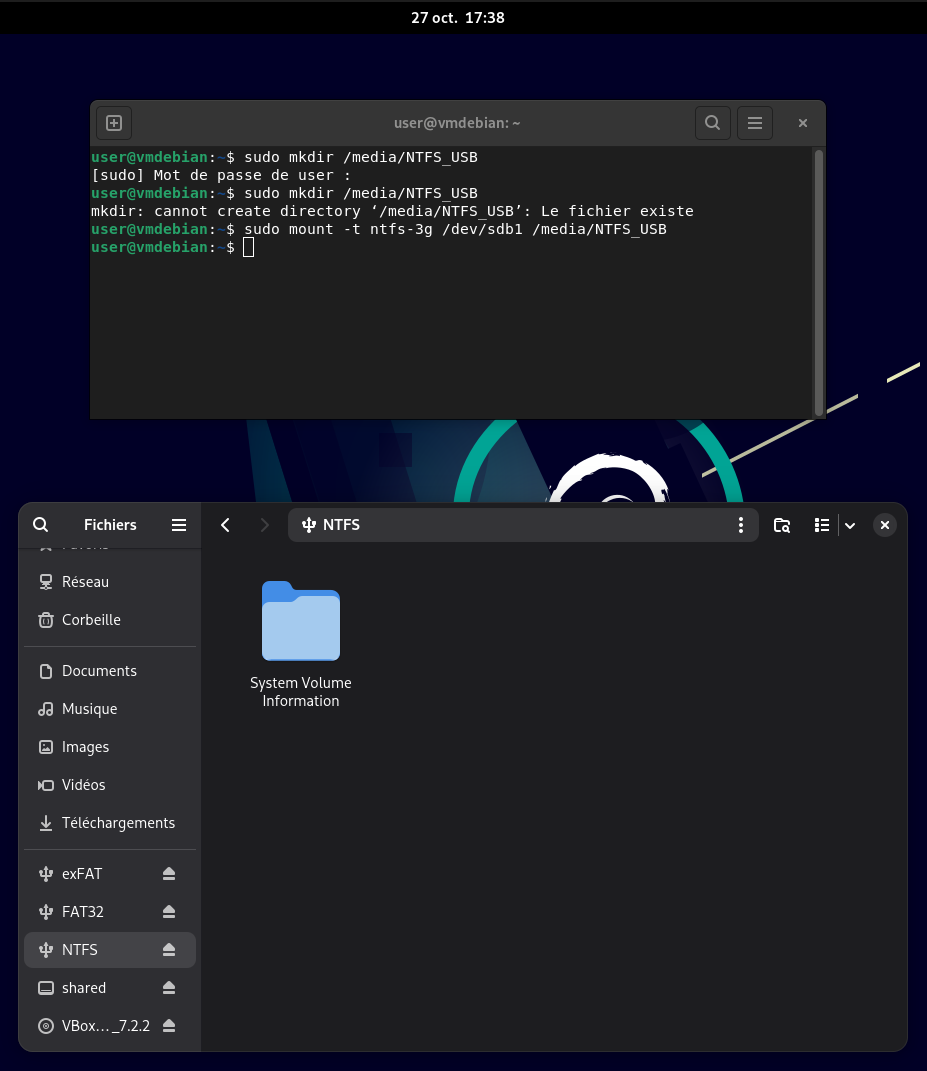The image size is (927, 1071).
Task: Eject the VBox disc image
Action: [169, 1026]
